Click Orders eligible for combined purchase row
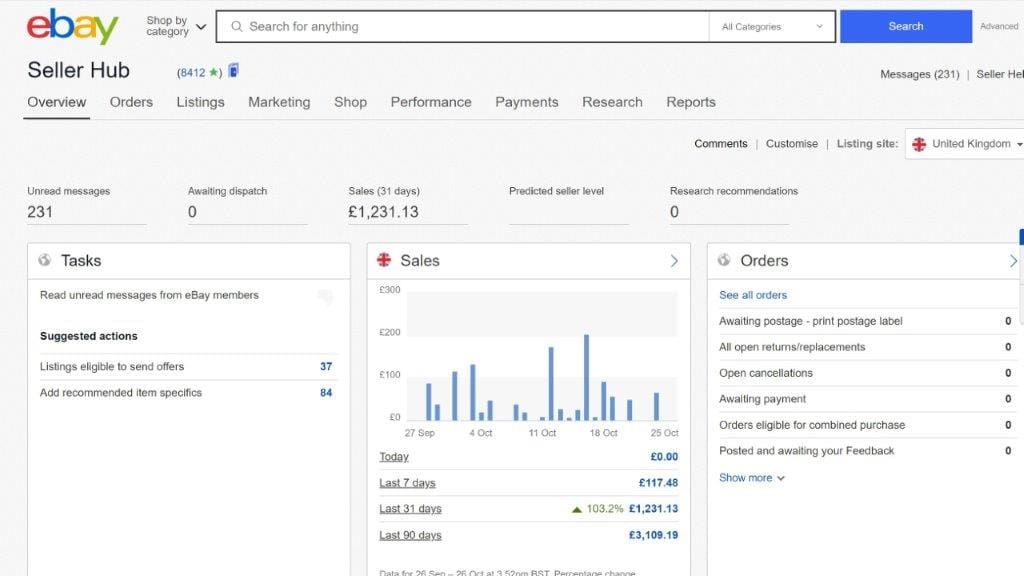Viewport: 1024px width, 576px height. tap(865, 425)
